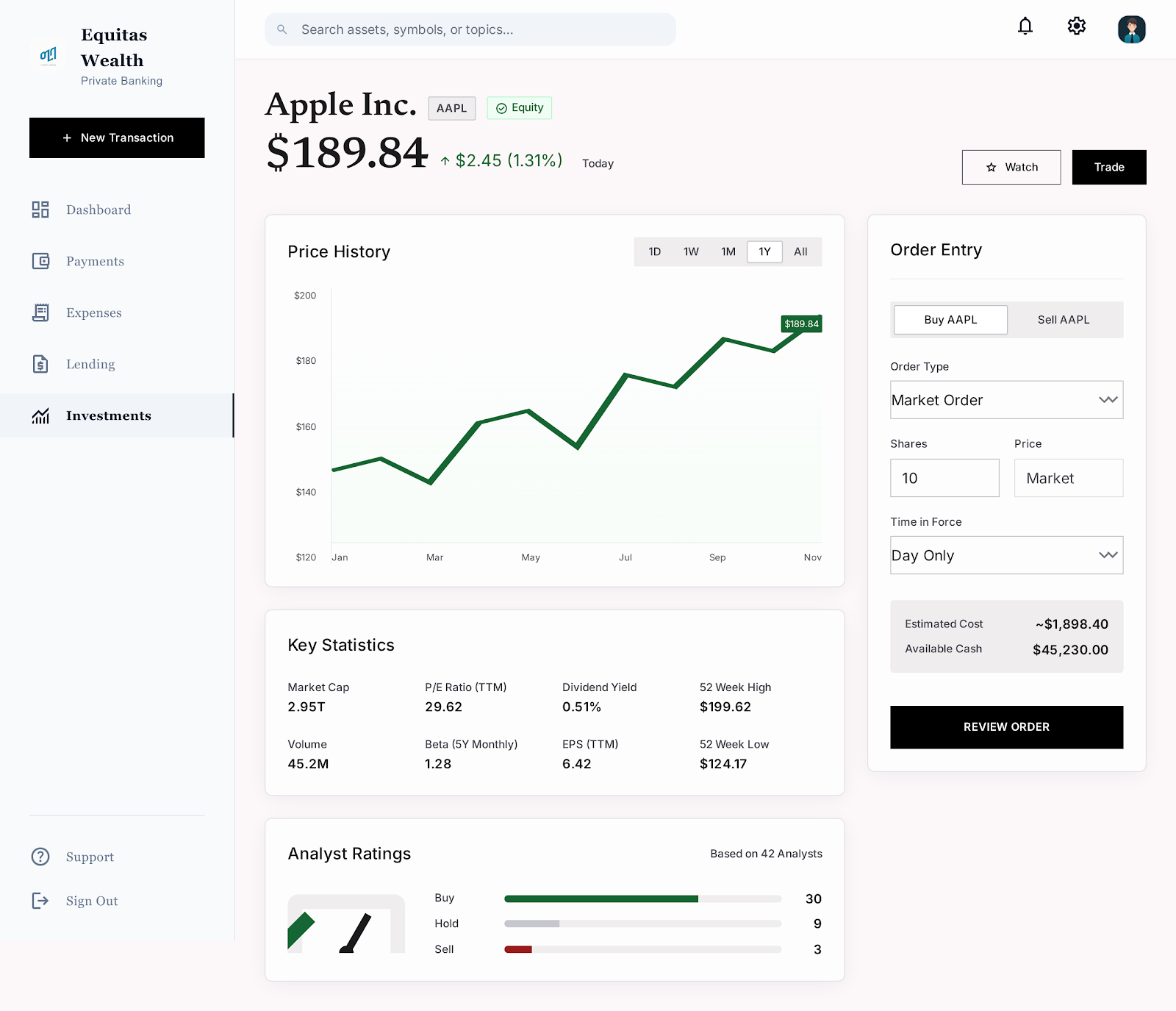
Task: Open Payments via wallet icon
Action: click(x=40, y=262)
